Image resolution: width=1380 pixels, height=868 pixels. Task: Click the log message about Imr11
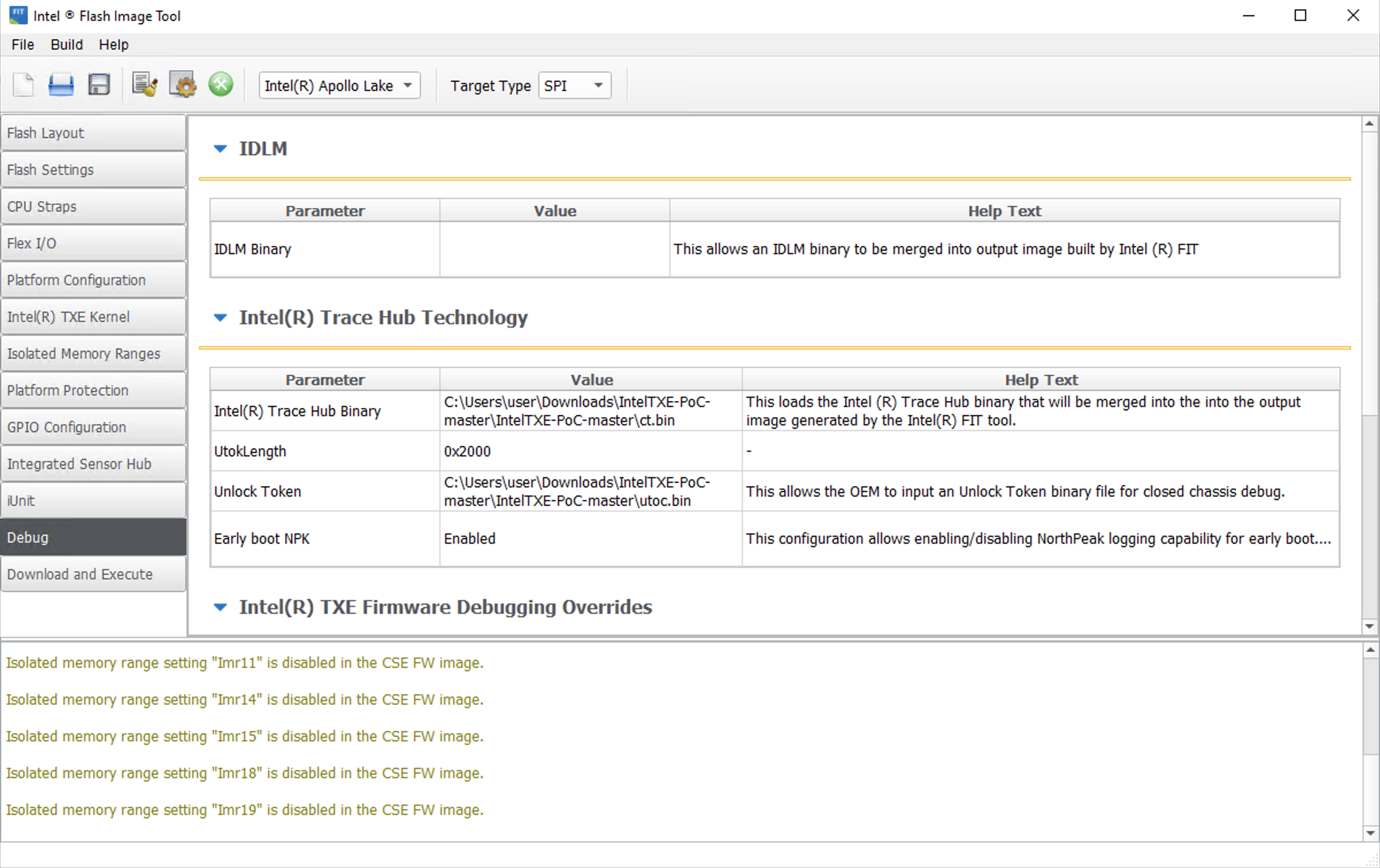coord(245,663)
